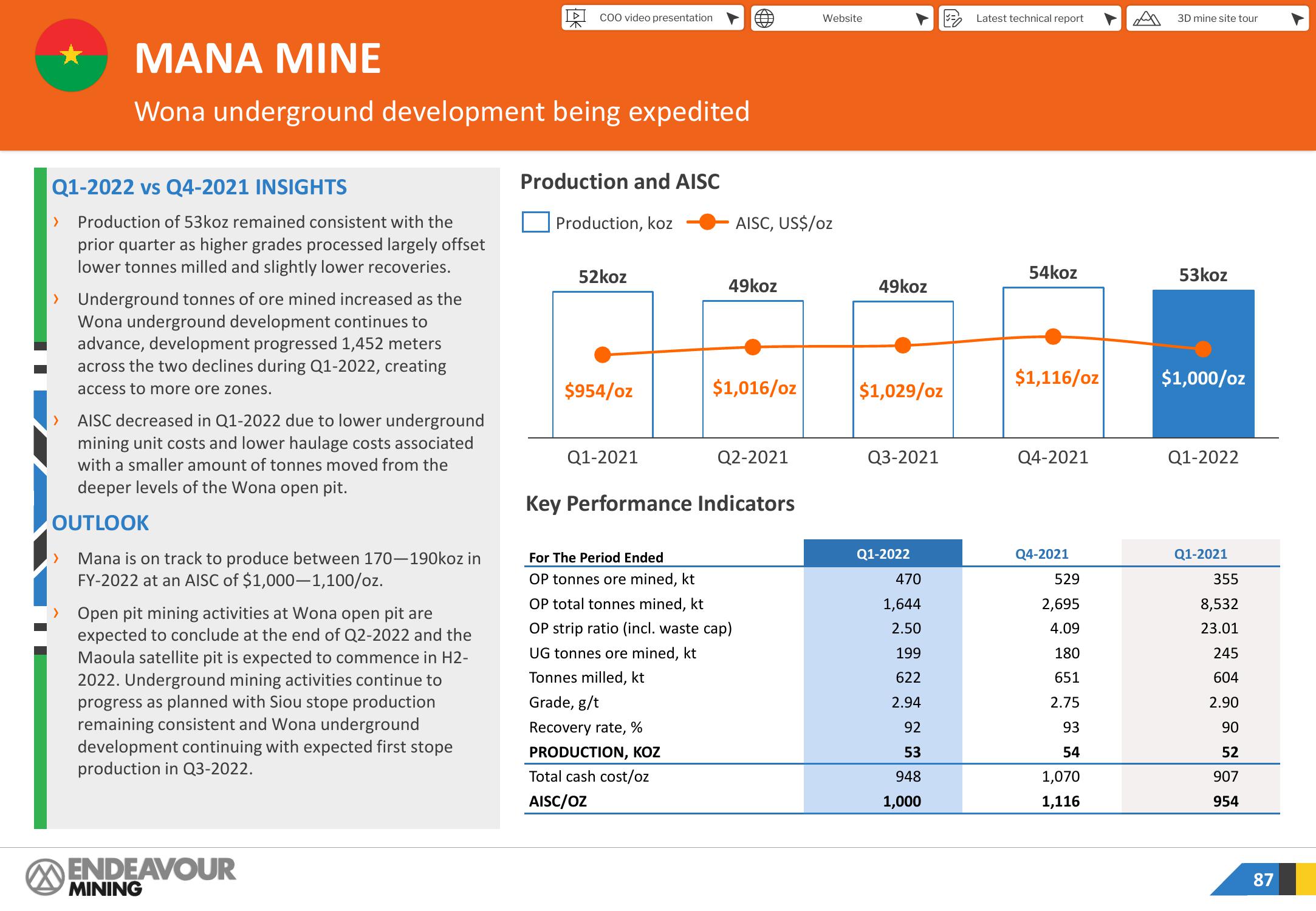Click the mountain icon beside 3D mine site tour

click(1146, 19)
